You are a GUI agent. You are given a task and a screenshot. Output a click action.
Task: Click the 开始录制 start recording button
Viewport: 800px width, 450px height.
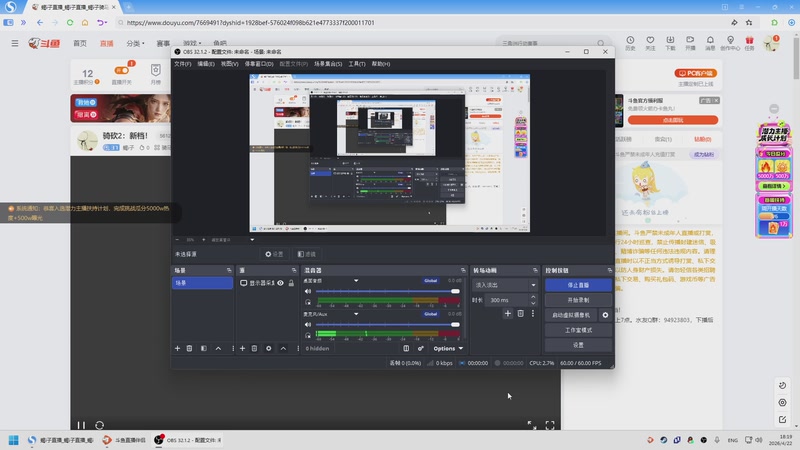pyautogui.click(x=577, y=300)
